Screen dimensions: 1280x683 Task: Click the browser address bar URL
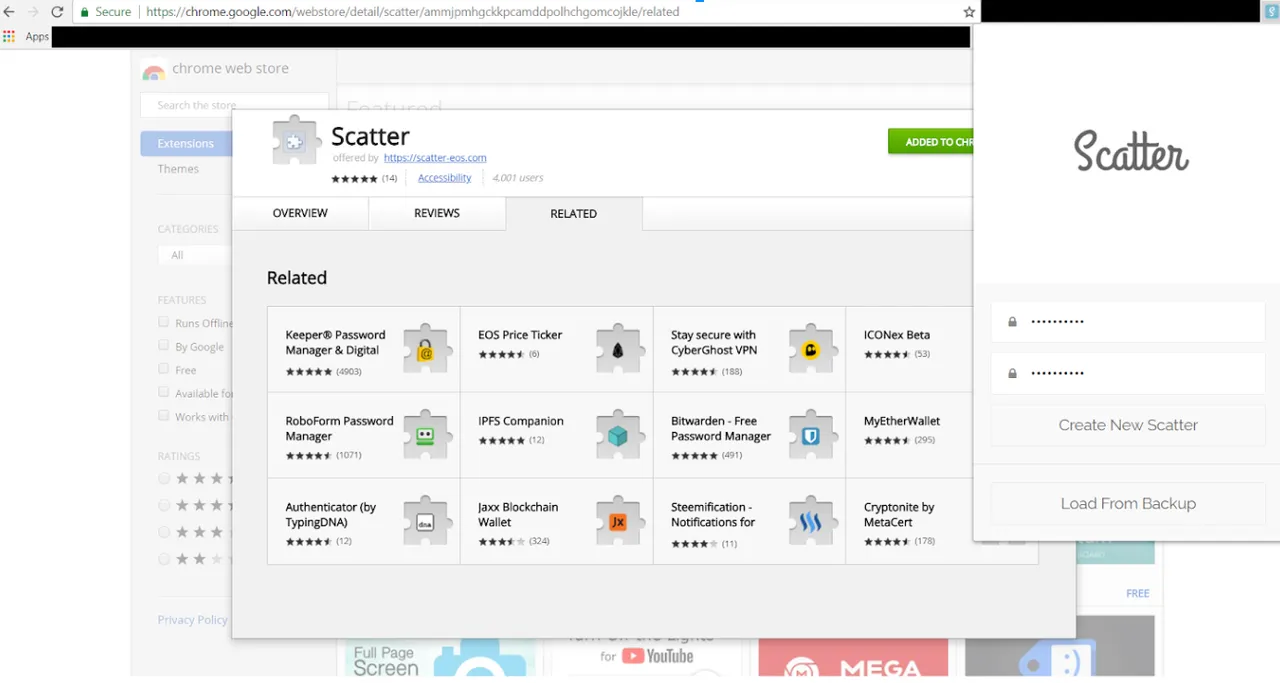[x=413, y=12]
